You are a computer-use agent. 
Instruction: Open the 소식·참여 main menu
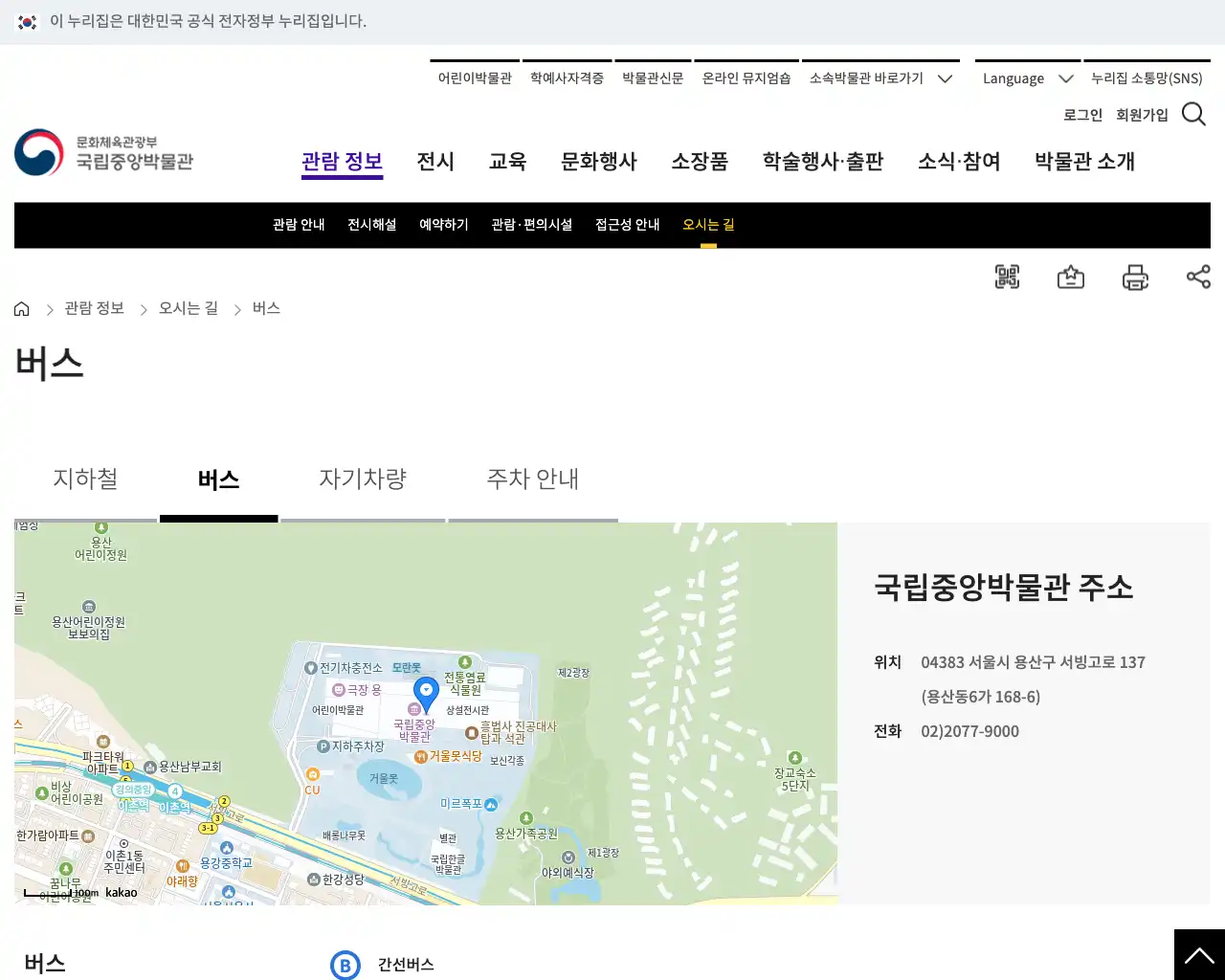pos(959,161)
